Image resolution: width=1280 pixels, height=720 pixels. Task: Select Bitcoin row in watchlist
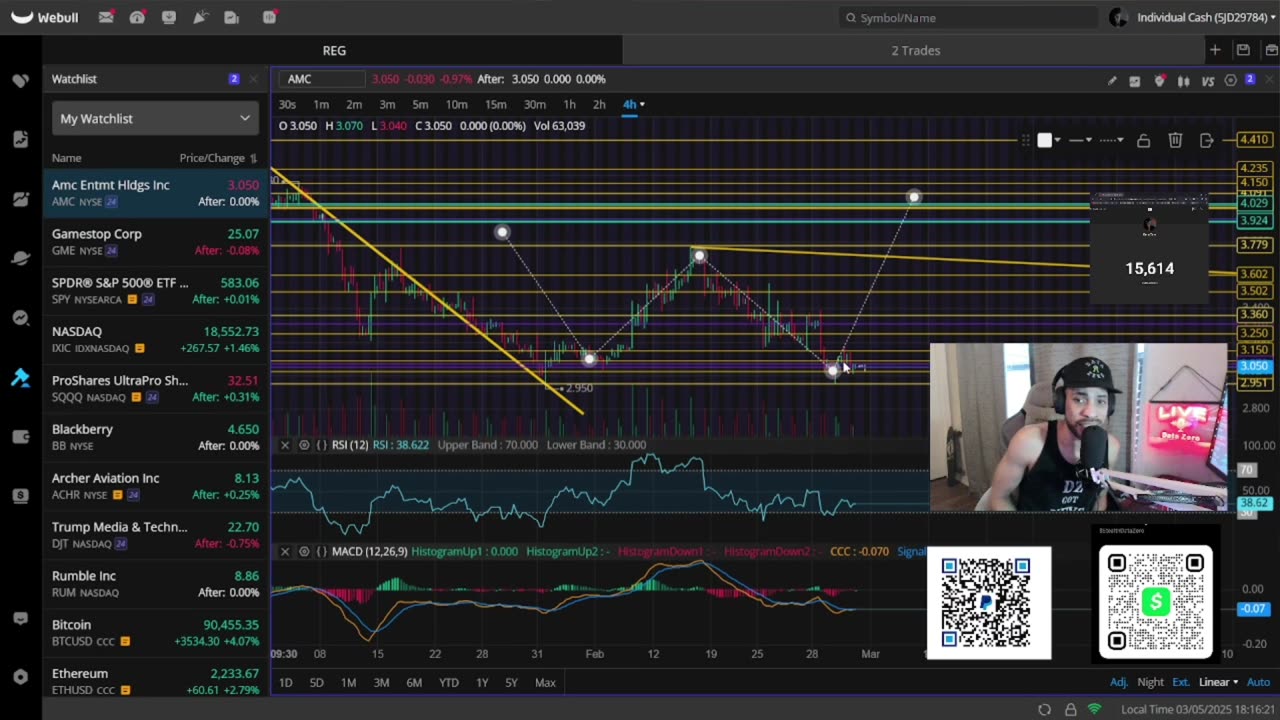(155, 632)
